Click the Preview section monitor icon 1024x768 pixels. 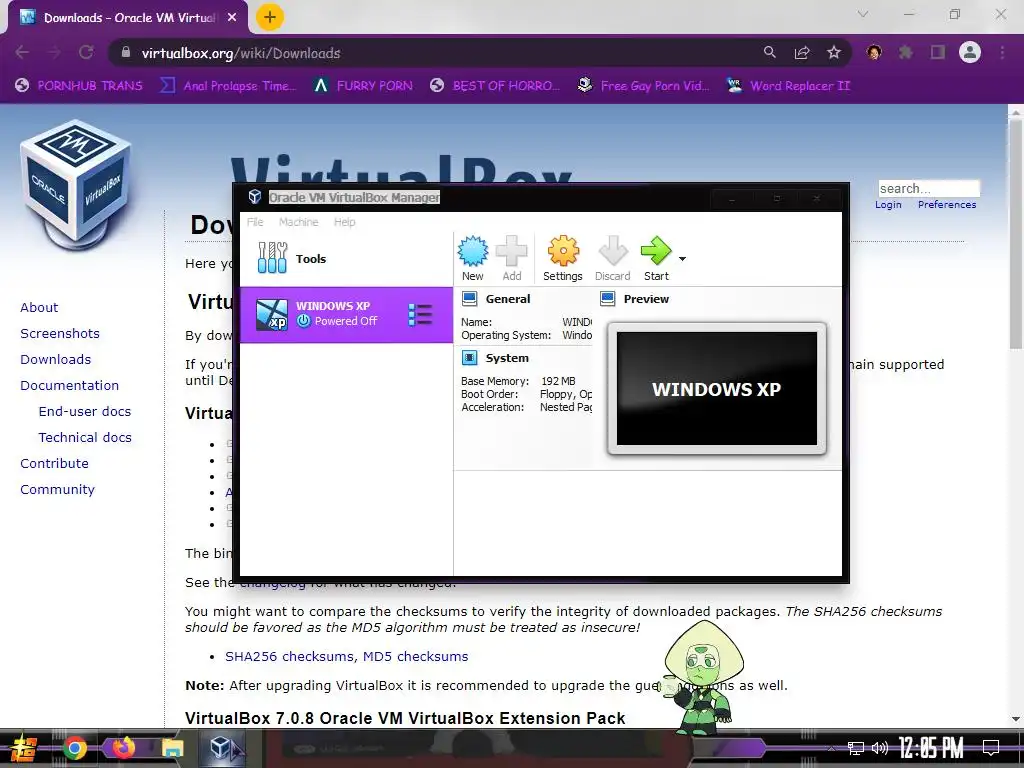click(607, 299)
